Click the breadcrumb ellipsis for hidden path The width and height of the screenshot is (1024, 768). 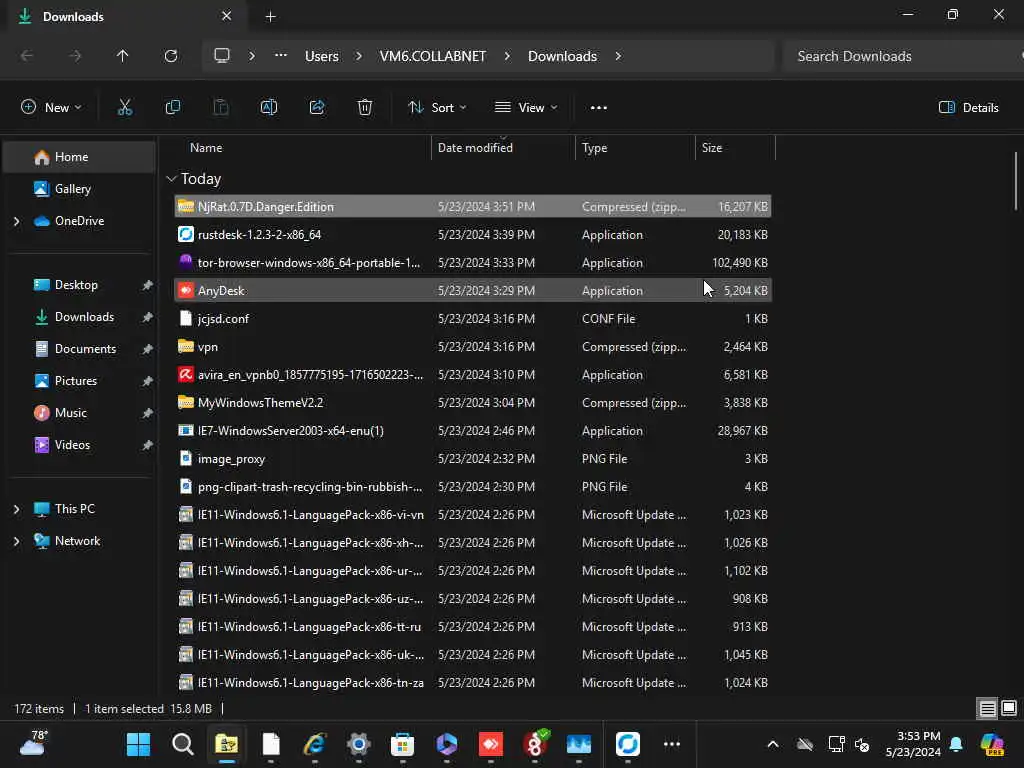(x=281, y=56)
